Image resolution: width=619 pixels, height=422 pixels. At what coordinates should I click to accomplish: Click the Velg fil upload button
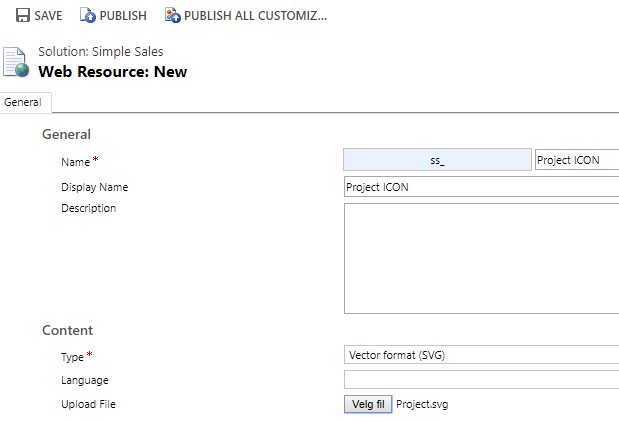pyautogui.click(x=367, y=404)
